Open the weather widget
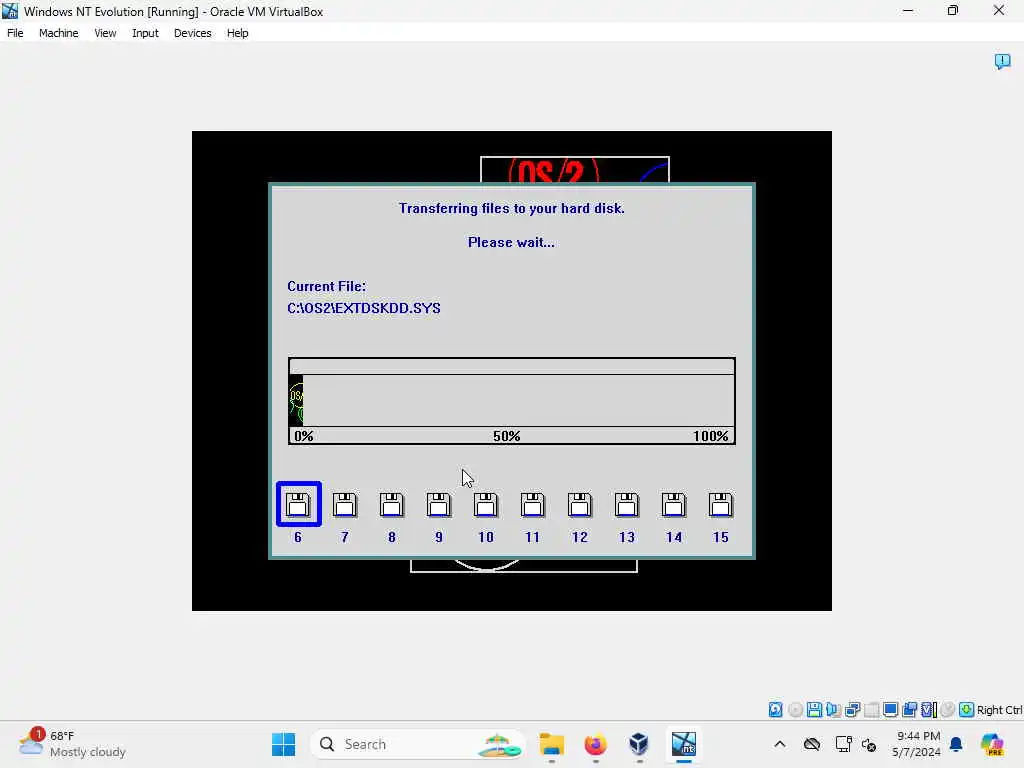This screenshot has width=1024, height=768. click(72, 744)
